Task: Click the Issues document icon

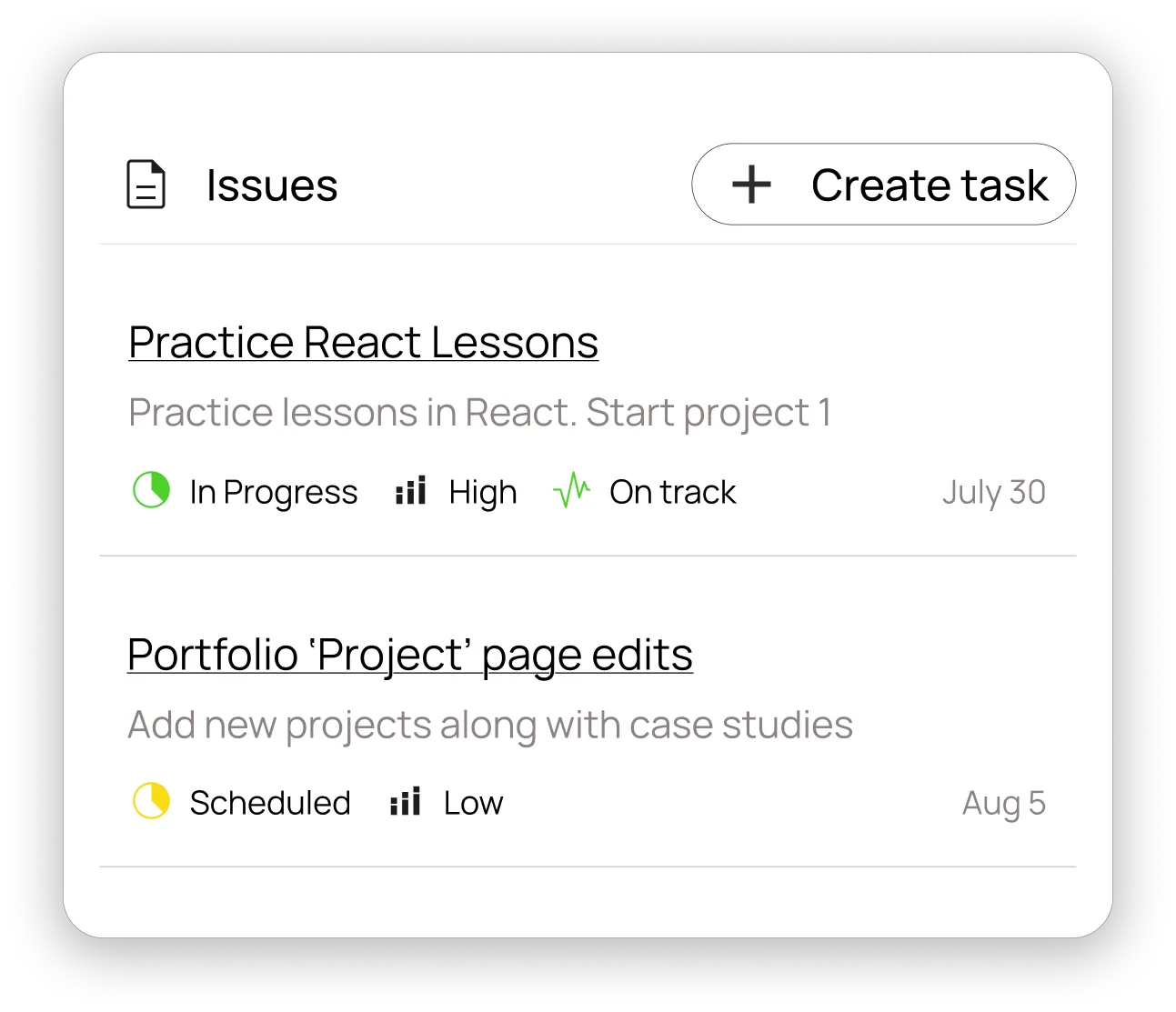Action: (146, 184)
